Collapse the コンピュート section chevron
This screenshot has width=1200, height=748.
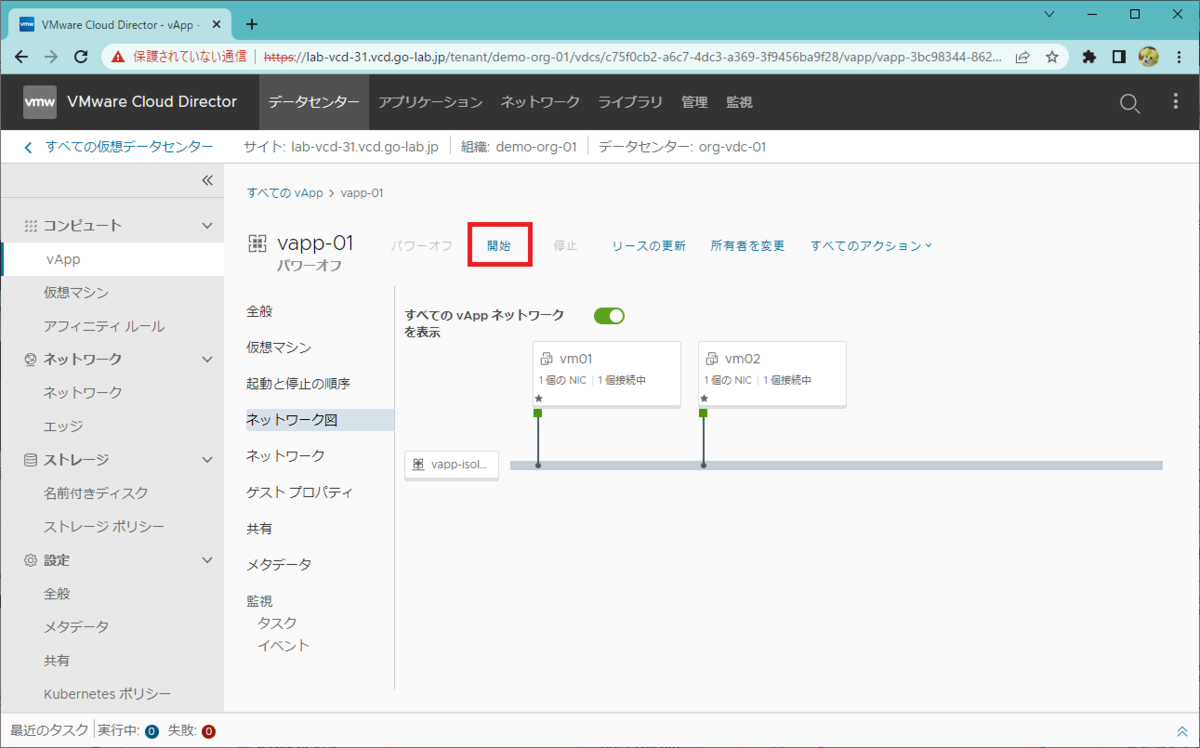coord(207,226)
